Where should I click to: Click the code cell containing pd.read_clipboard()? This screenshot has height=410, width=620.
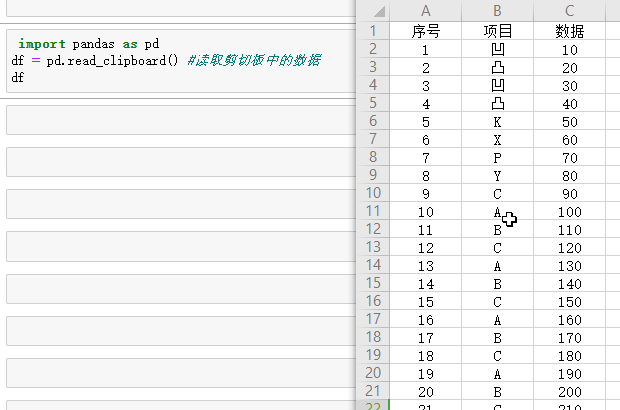pos(181,61)
